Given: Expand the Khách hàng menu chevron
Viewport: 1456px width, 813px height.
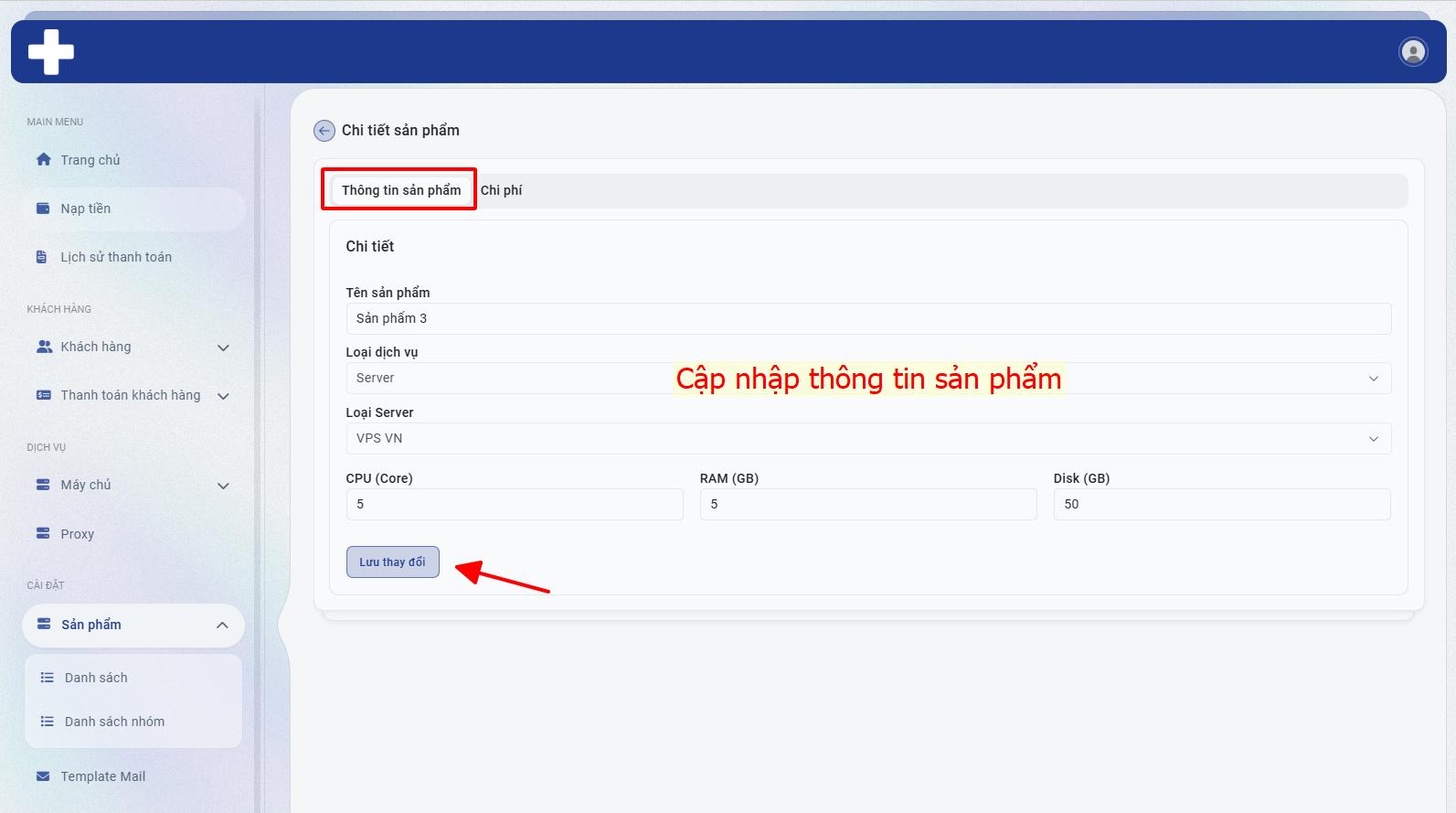Looking at the screenshot, I should [223, 348].
